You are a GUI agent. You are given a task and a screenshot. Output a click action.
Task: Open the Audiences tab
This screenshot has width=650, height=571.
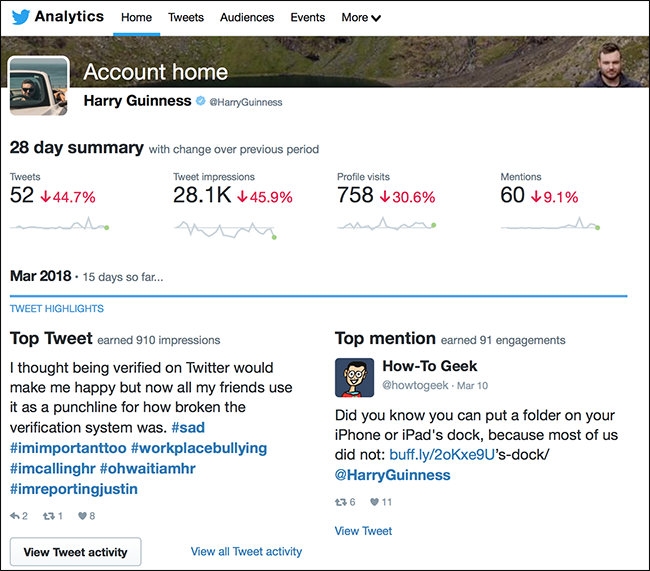tap(247, 17)
